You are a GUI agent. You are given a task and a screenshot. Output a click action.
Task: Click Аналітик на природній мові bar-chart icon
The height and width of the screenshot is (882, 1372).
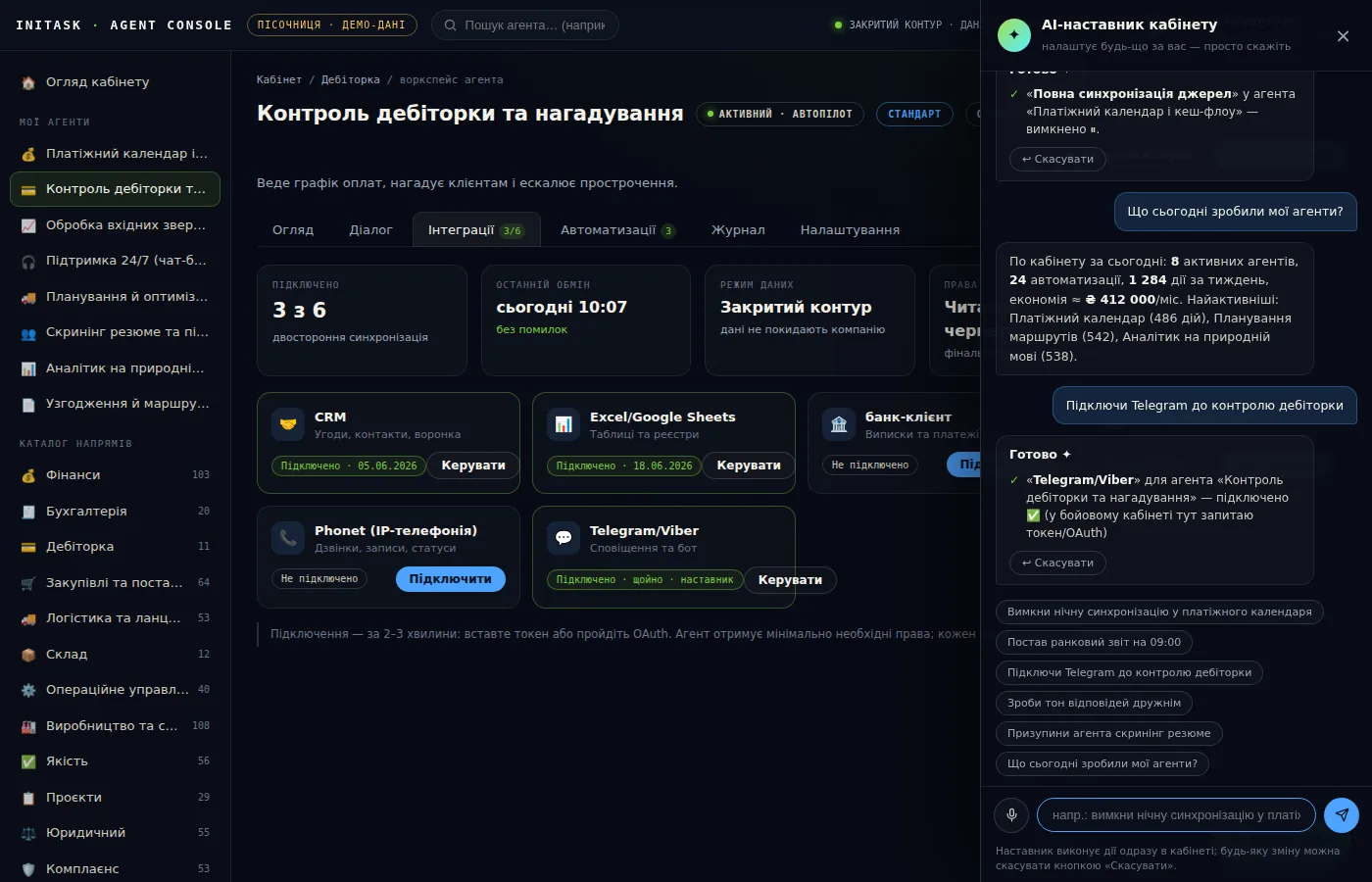(x=28, y=368)
